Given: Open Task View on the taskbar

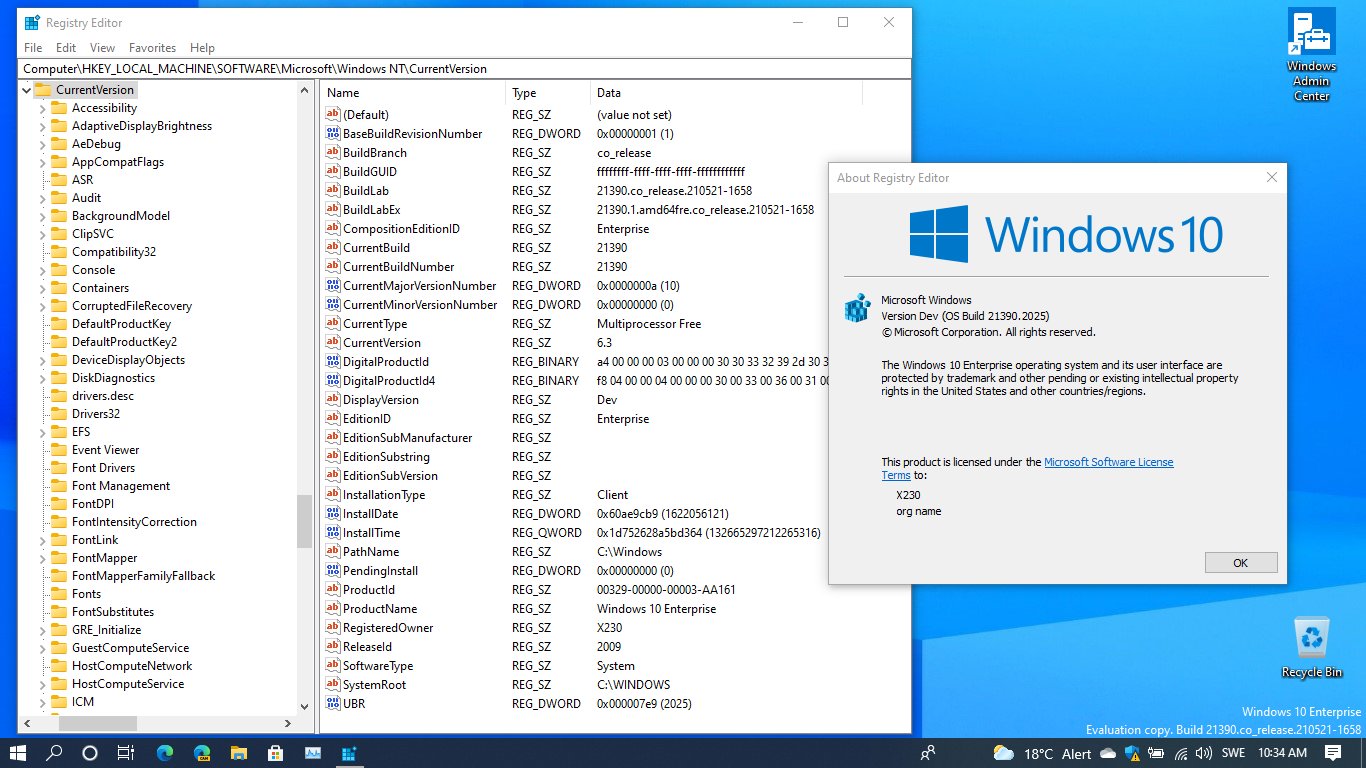Looking at the screenshot, I should pos(125,753).
